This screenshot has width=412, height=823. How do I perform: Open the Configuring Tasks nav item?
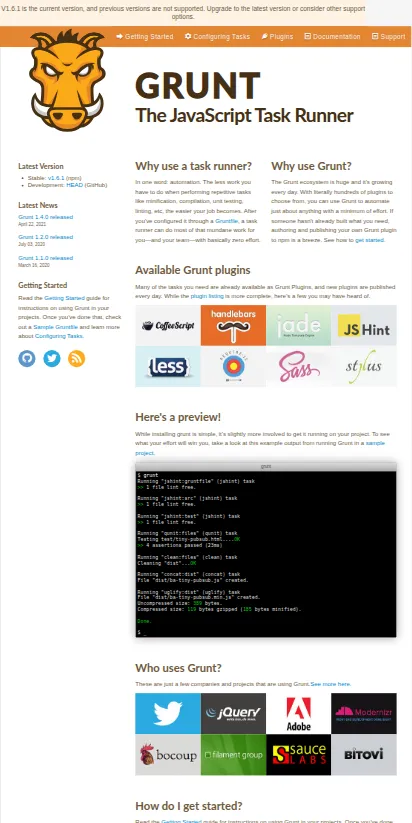click(217, 37)
